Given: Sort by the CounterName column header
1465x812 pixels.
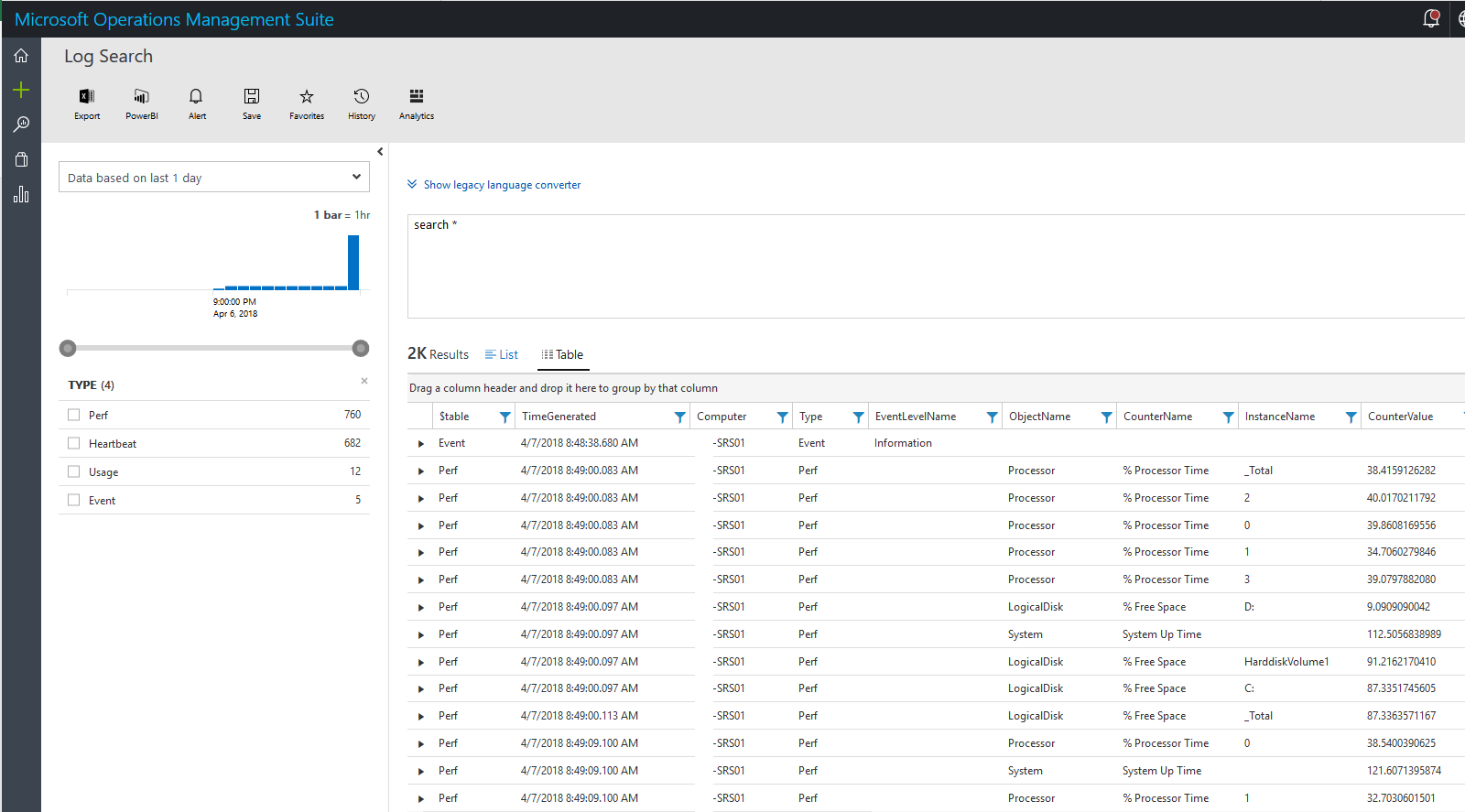Looking at the screenshot, I should [1157, 417].
